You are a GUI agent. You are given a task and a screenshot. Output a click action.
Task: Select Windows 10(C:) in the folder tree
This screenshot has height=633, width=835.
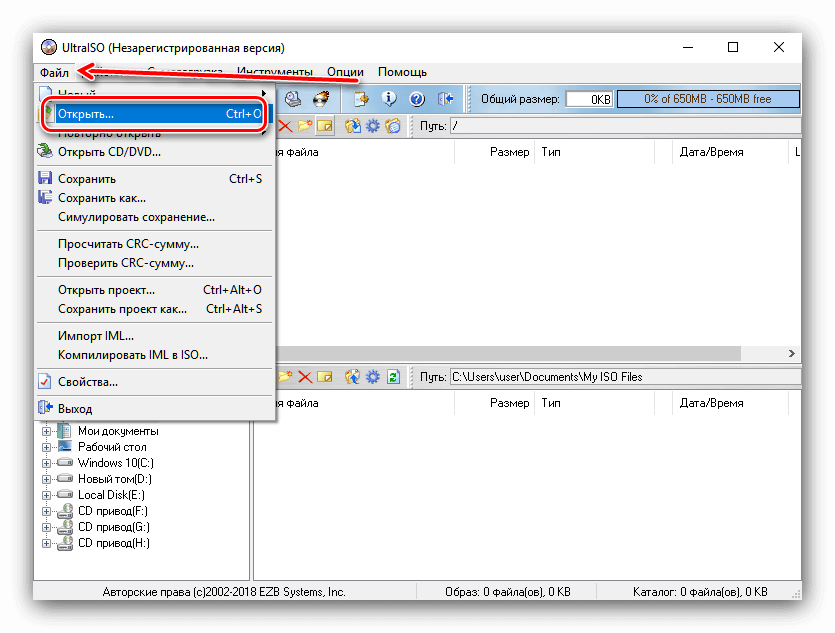click(116, 463)
